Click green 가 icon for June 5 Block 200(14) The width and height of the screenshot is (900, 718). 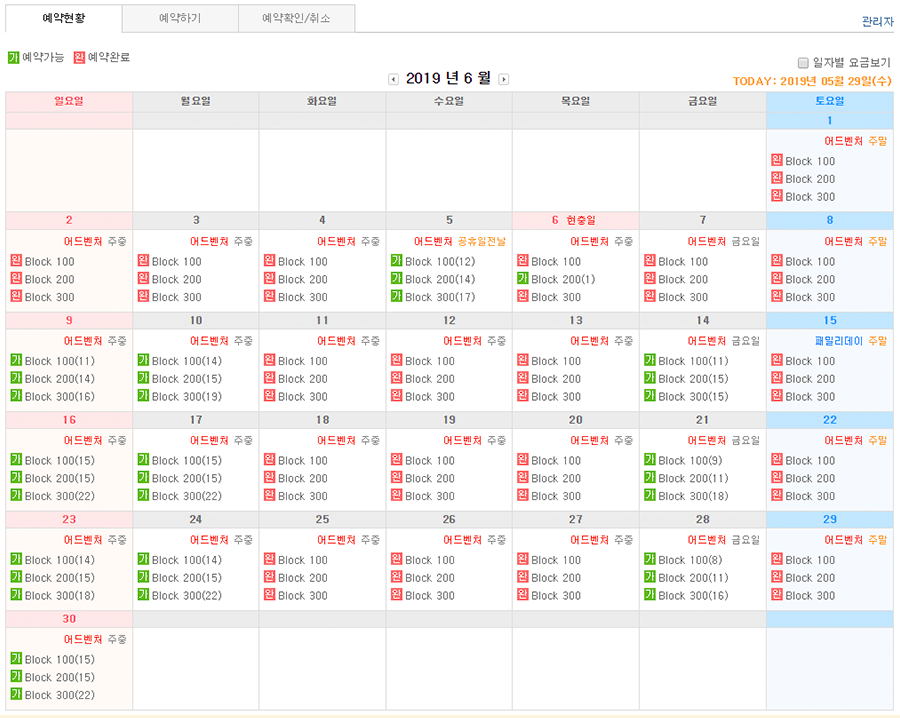click(397, 278)
